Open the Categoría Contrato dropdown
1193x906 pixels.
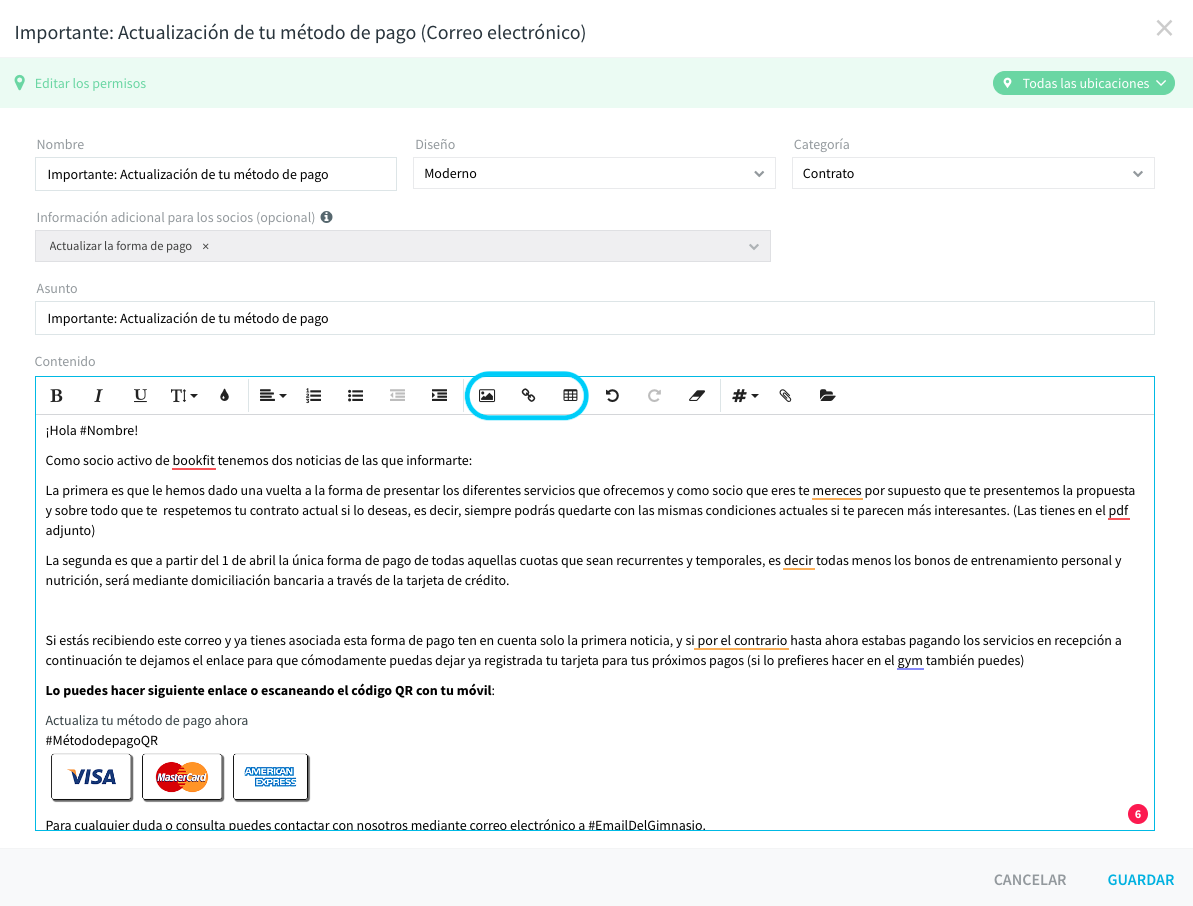[x=973, y=173]
